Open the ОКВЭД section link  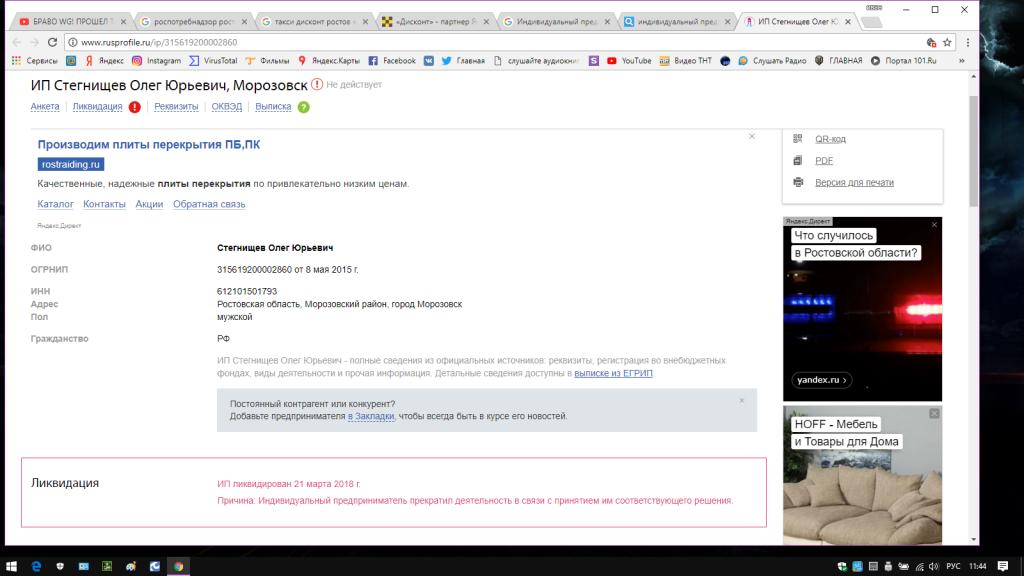[x=227, y=106]
